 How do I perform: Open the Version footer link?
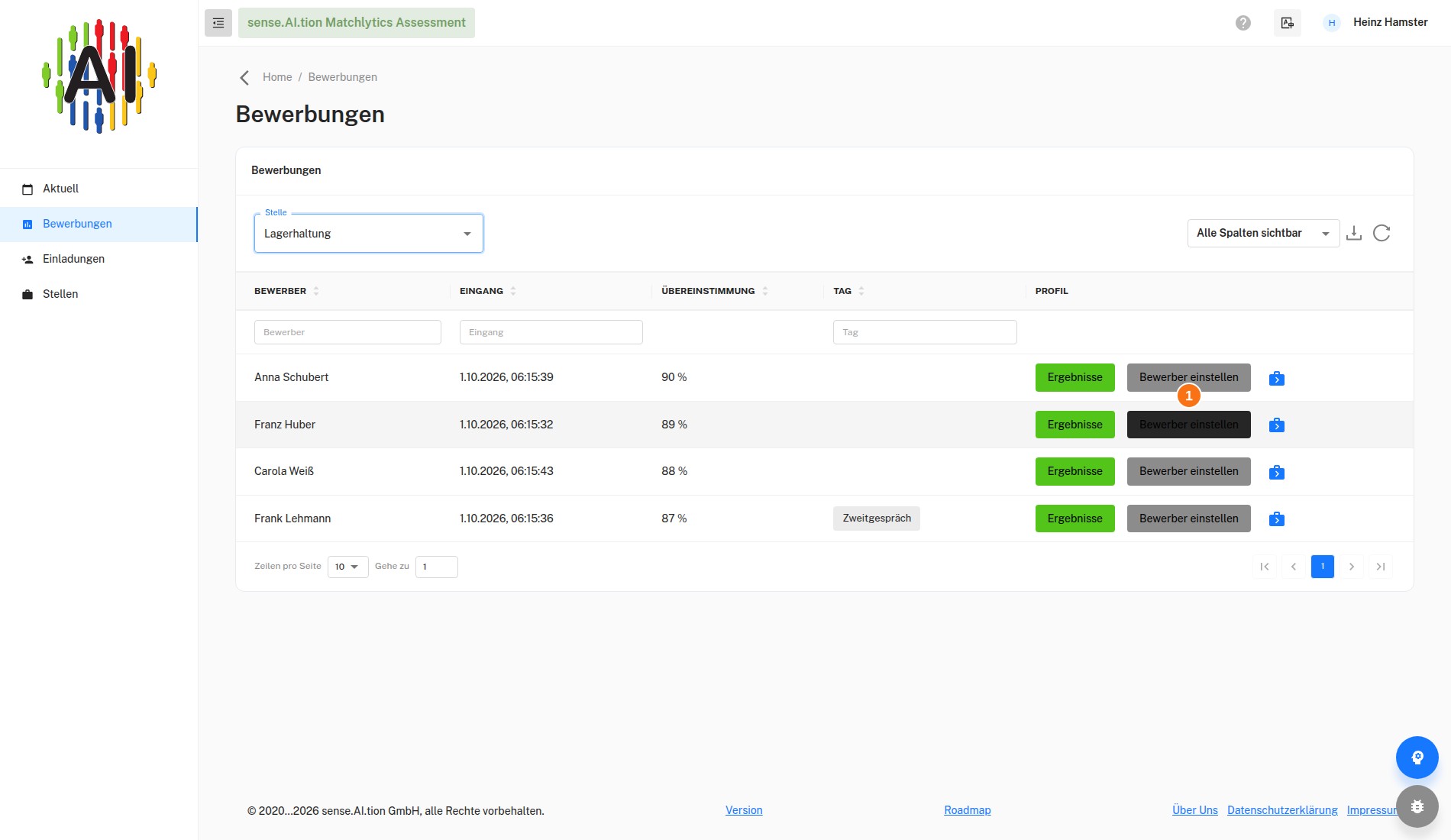[x=744, y=810]
